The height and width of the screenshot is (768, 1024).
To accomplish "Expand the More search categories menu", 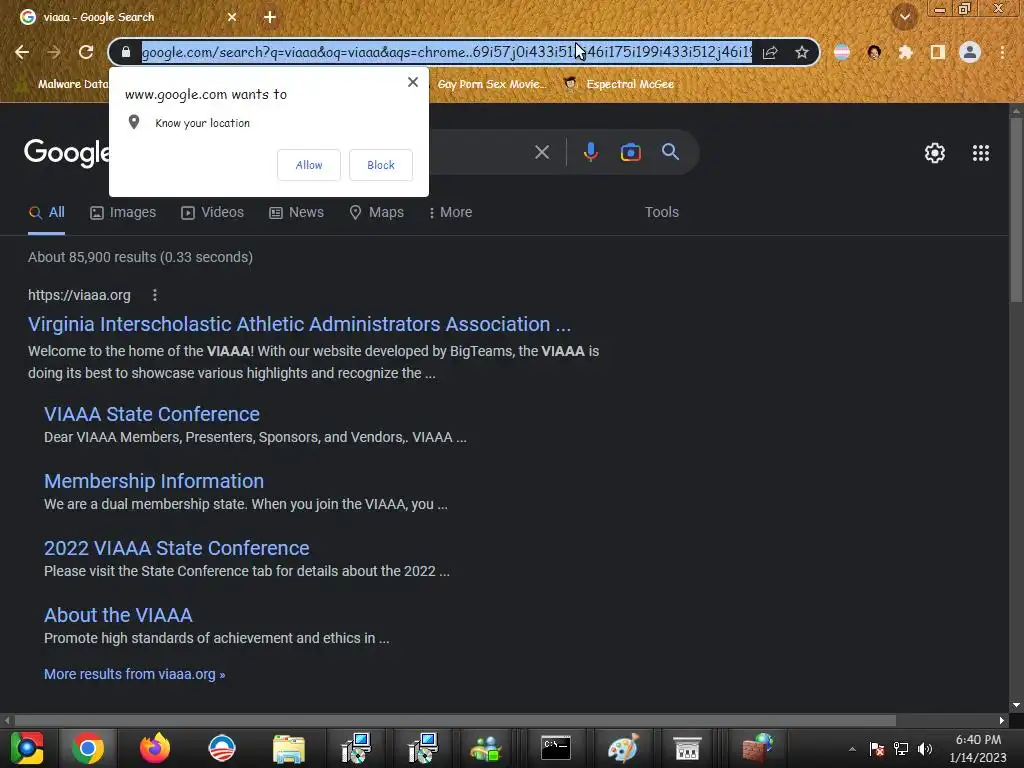I will click(451, 212).
